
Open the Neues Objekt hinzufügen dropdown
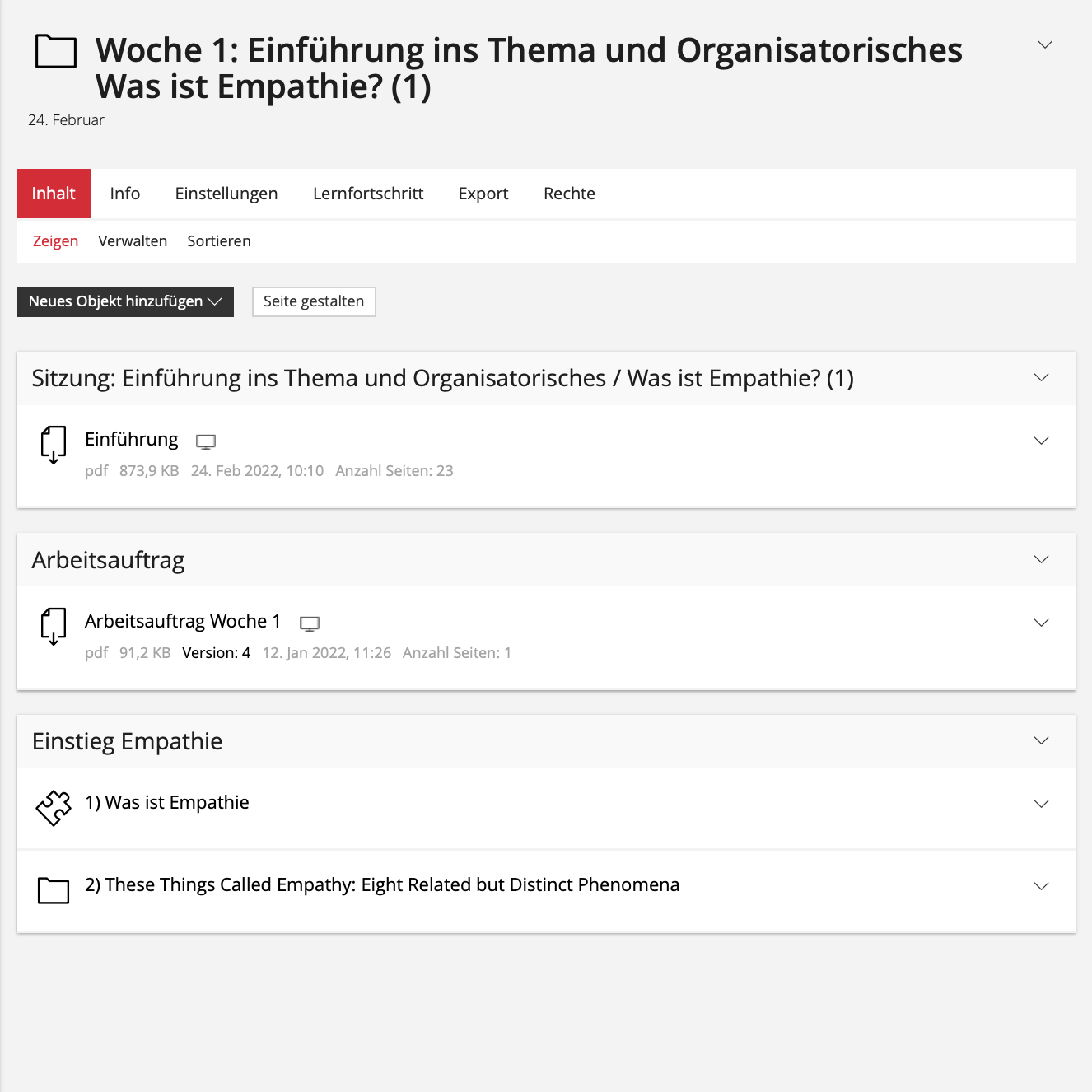[125, 301]
